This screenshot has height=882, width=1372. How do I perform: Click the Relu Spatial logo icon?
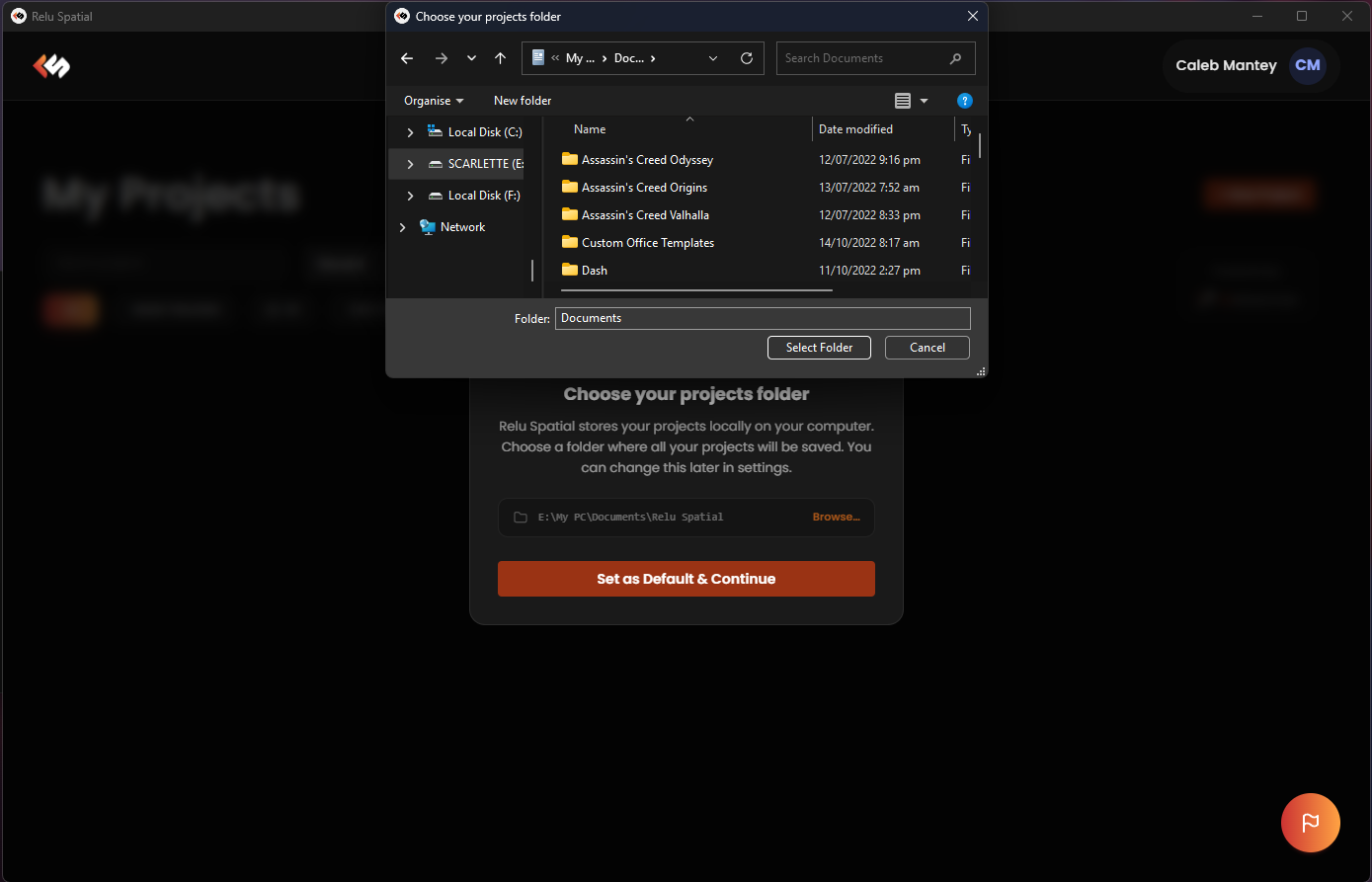[51, 66]
